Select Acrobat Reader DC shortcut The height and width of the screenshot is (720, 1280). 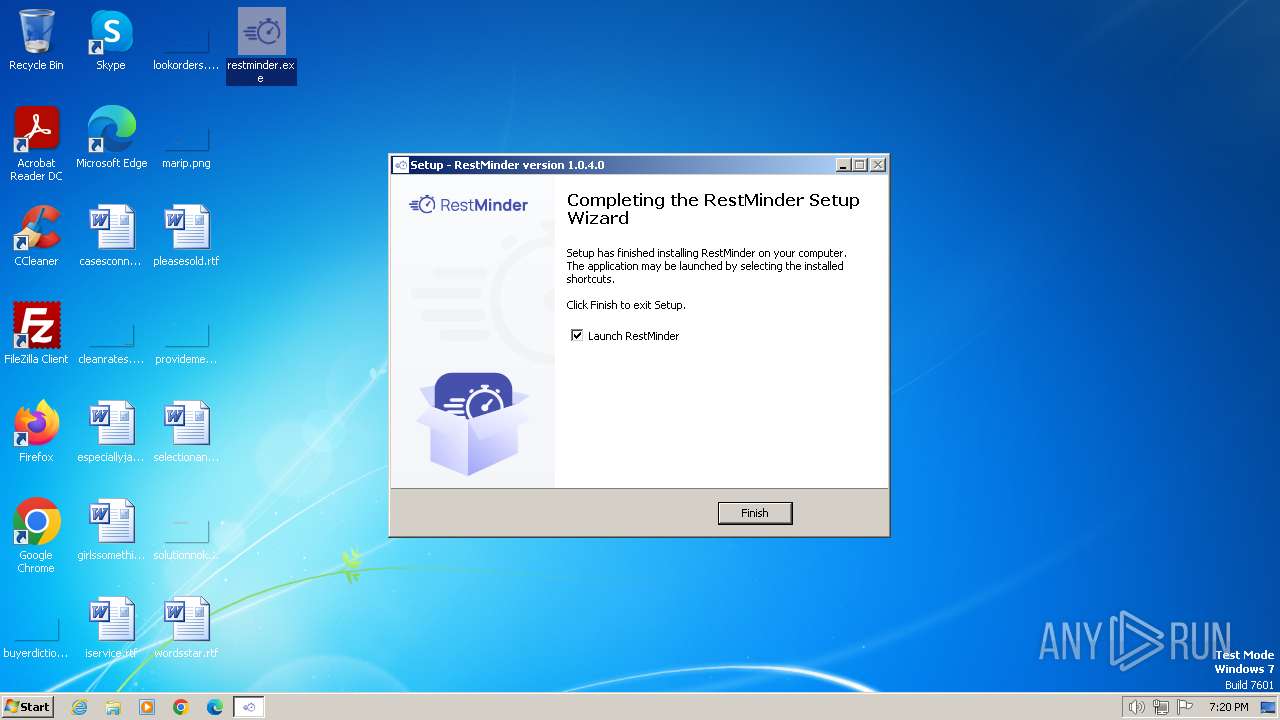click(36, 144)
